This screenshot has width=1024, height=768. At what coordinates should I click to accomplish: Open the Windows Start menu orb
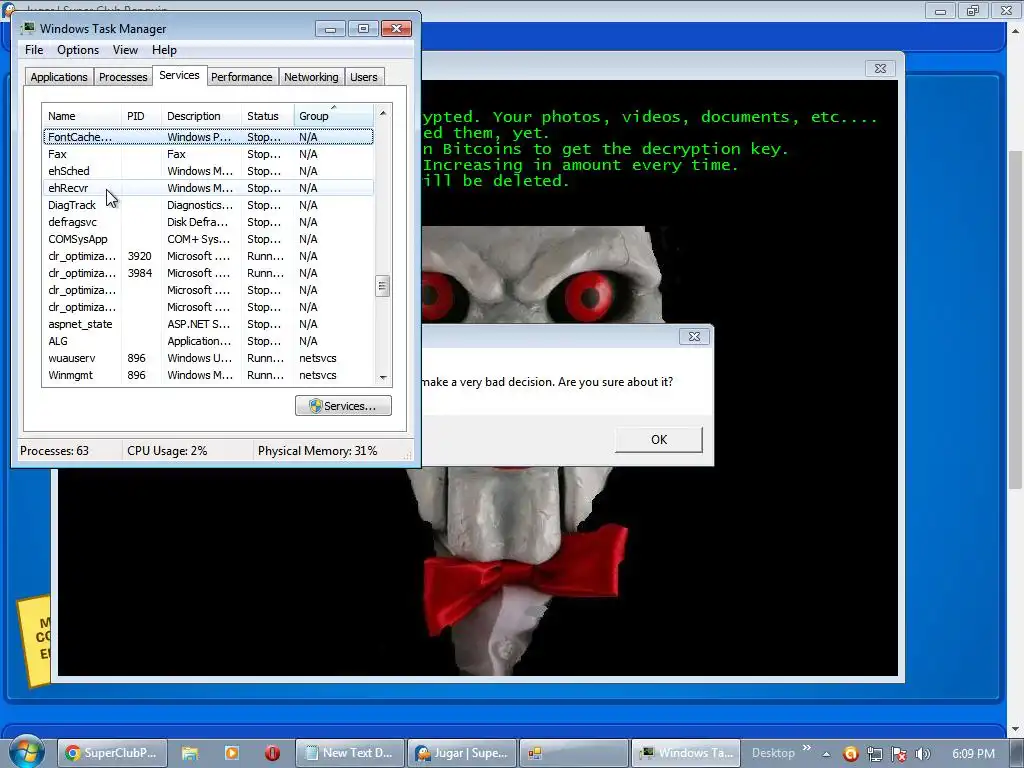point(27,752)
